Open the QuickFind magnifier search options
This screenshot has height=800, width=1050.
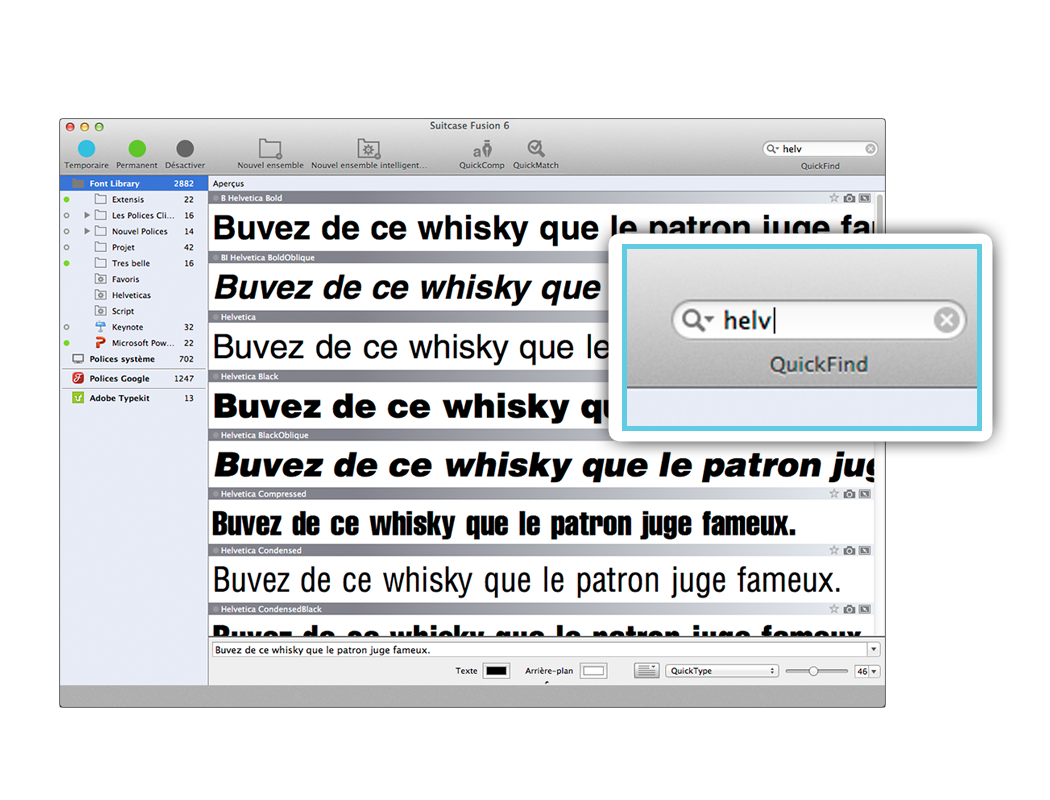click(x=772, y=149)
